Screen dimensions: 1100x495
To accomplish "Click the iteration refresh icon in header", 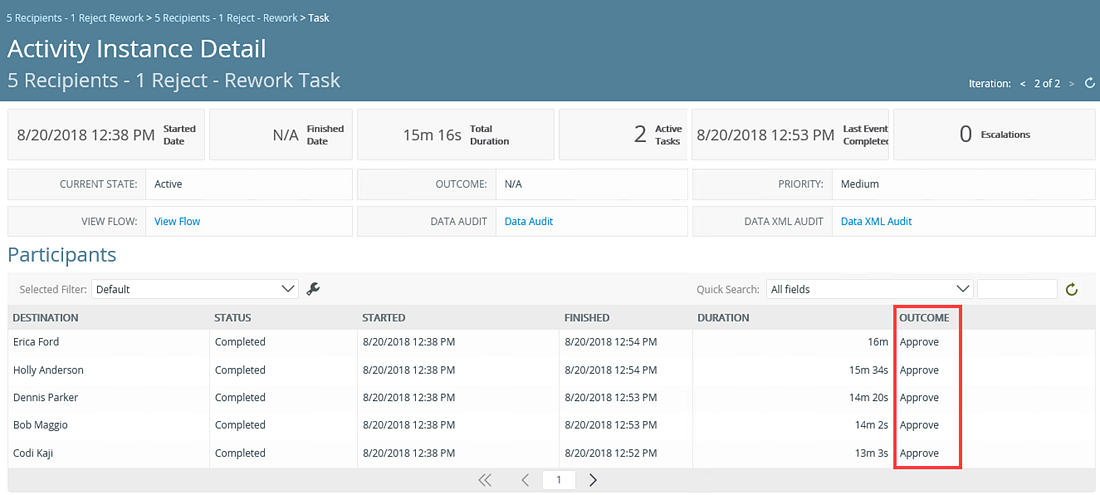I will (1089, 84).
